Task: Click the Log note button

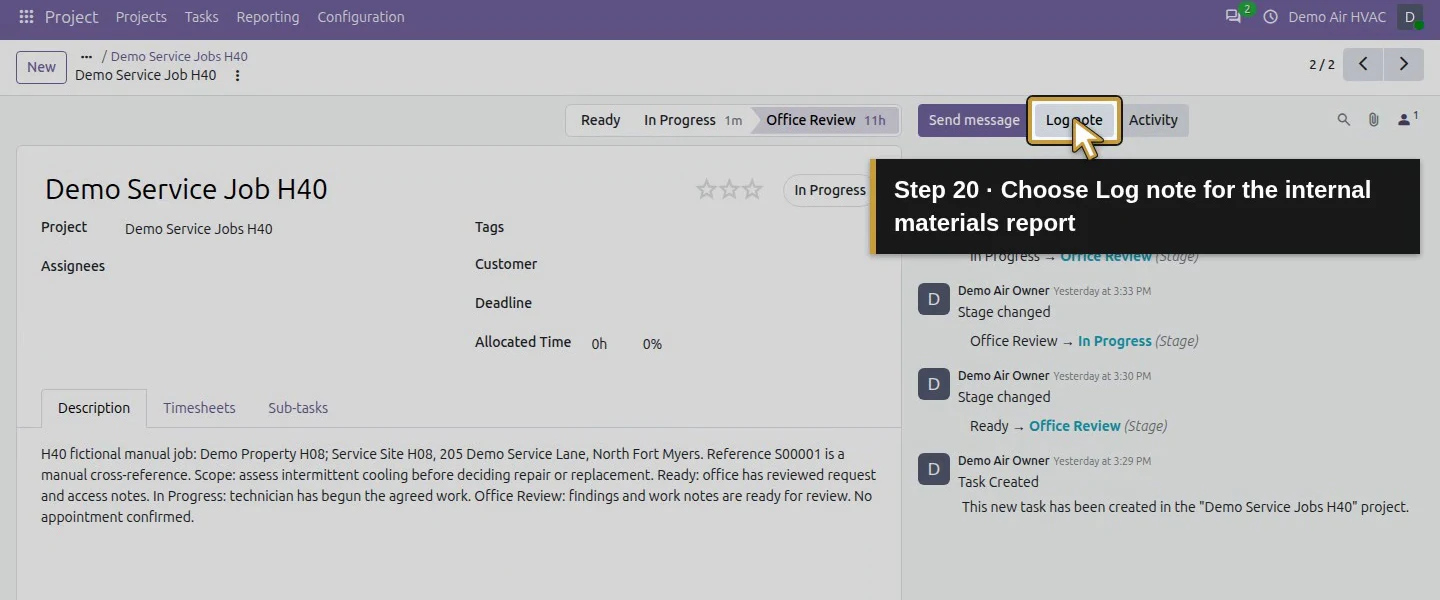Action: pyautogui.click(x=1074, y=120)
